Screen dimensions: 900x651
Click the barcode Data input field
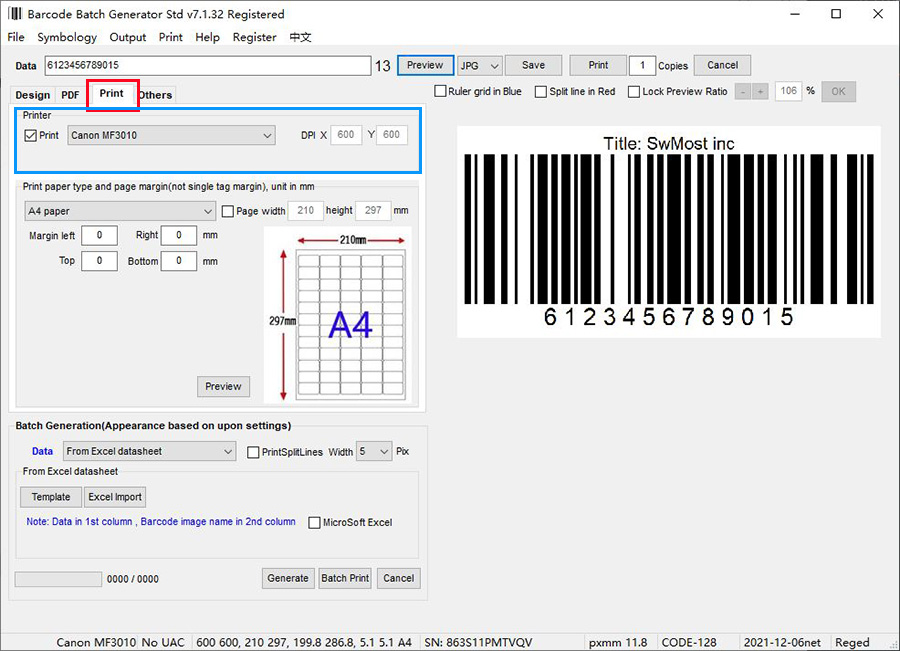(x=208, y=65)
